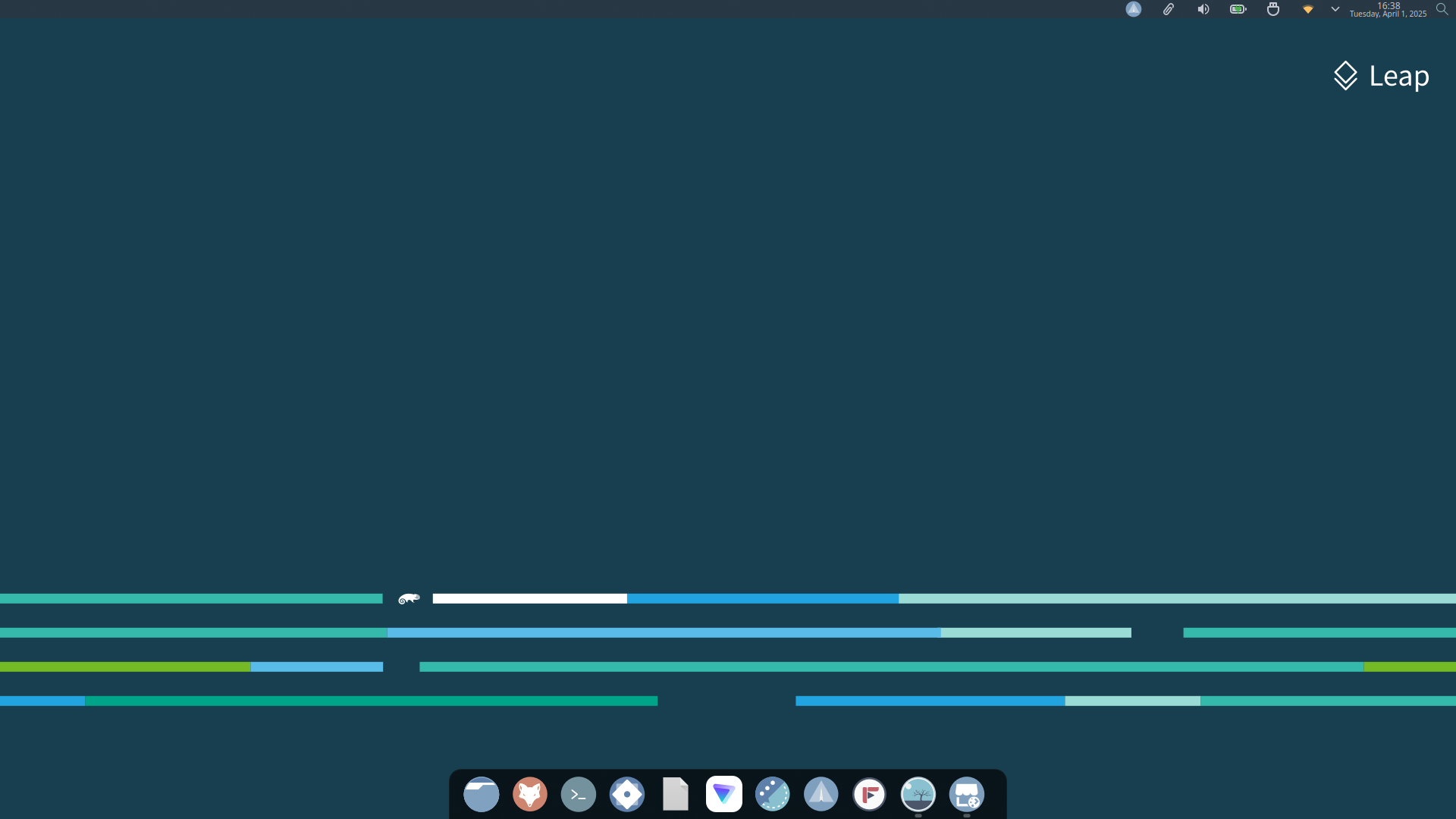
Task: Launch the fox-head browser icon in dock
Action: pyautogui.click(x=530, y=794)
